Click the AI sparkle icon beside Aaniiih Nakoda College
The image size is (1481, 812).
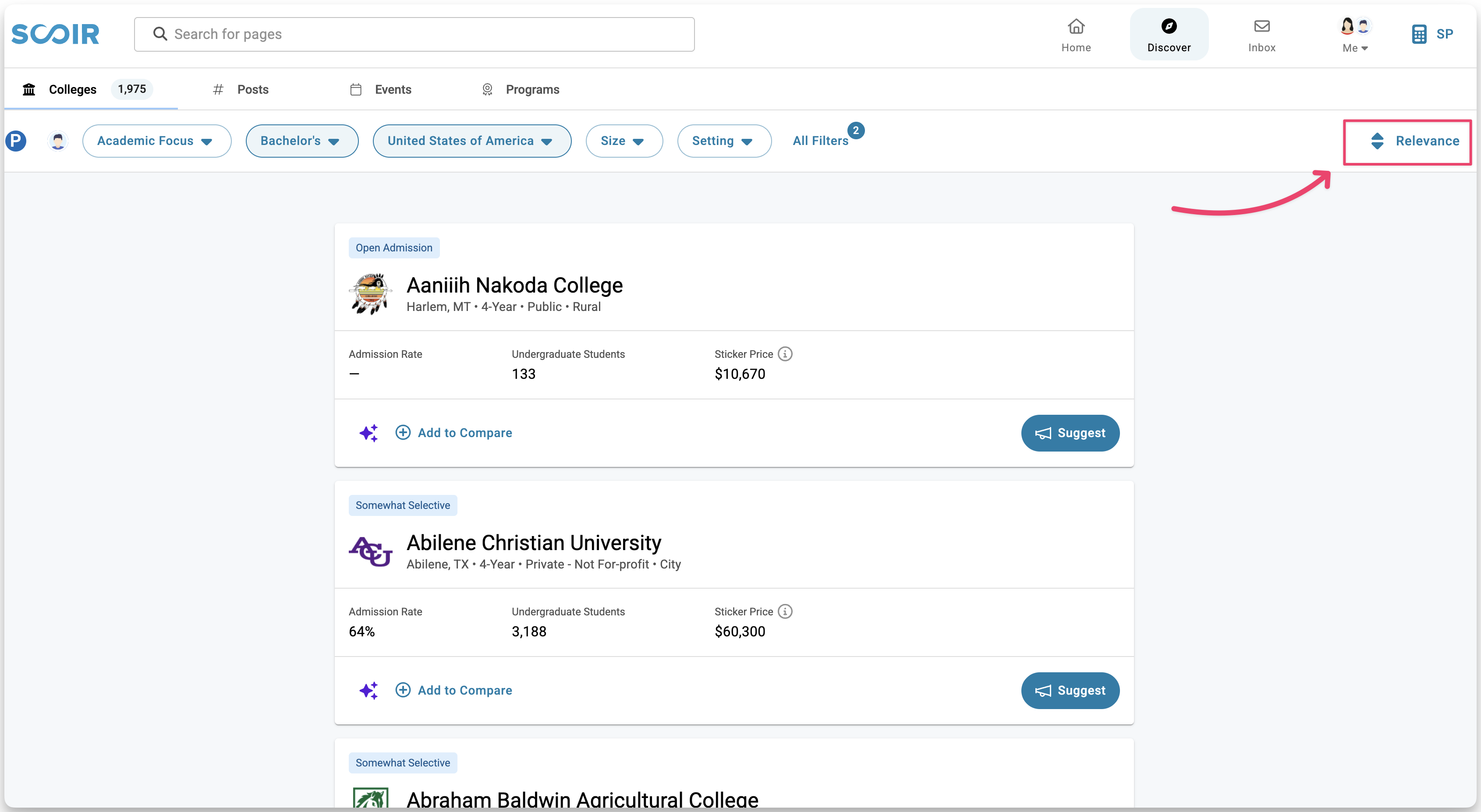pyautogui.click(x=370, y=433)
